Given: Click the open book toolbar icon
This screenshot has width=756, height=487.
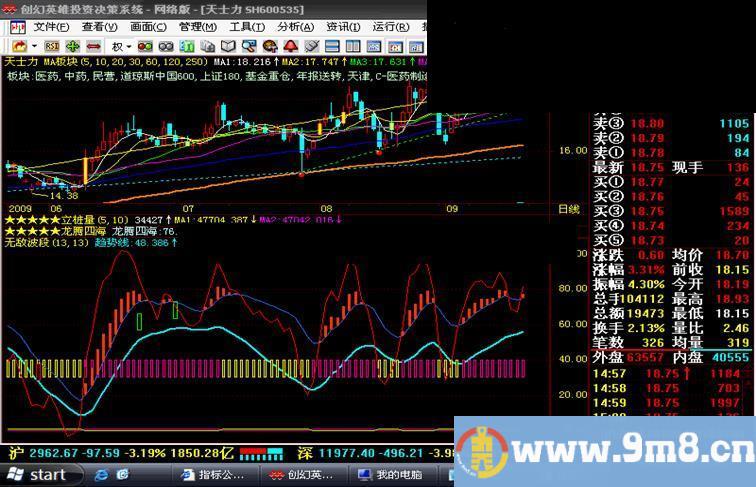Looking at the screenshot, I should [x=227, y=46].
